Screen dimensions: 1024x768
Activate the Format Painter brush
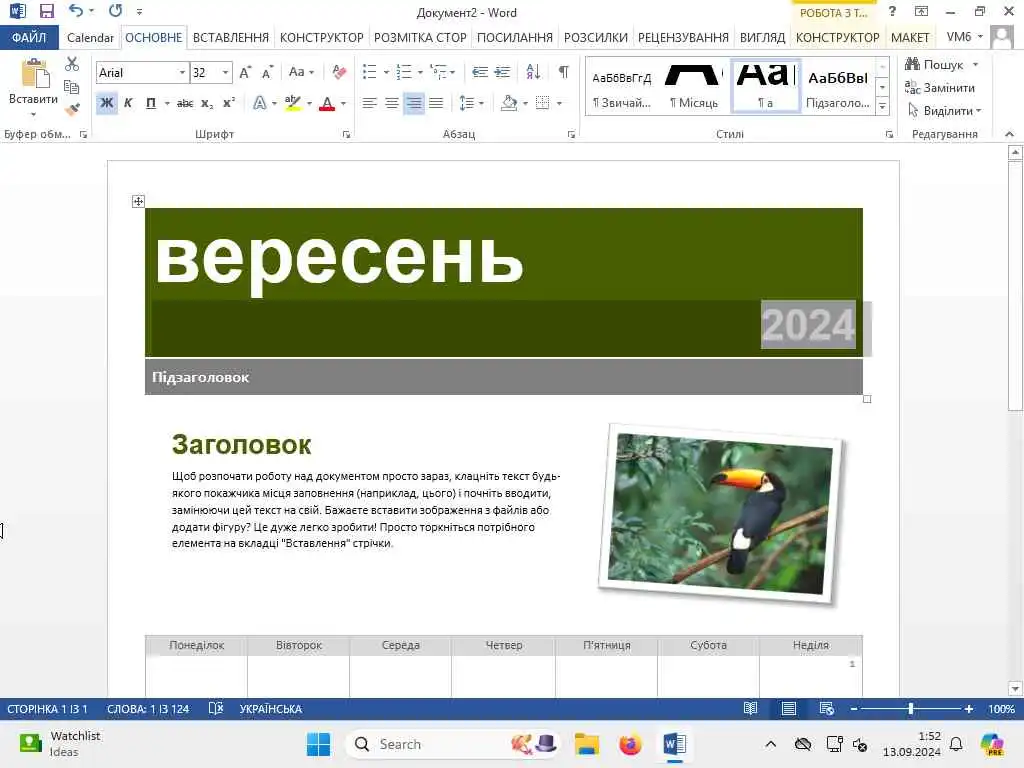coord(72,109)
